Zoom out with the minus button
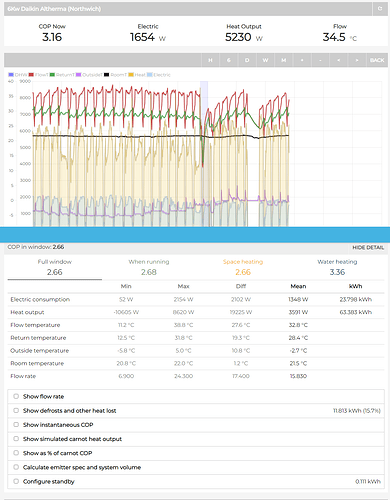Viewport: 390px width, 500px height. (320, 60)
